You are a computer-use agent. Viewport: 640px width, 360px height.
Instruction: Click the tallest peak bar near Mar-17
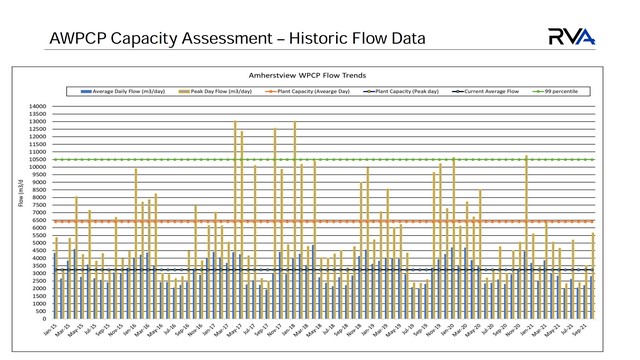click(235, 220)
